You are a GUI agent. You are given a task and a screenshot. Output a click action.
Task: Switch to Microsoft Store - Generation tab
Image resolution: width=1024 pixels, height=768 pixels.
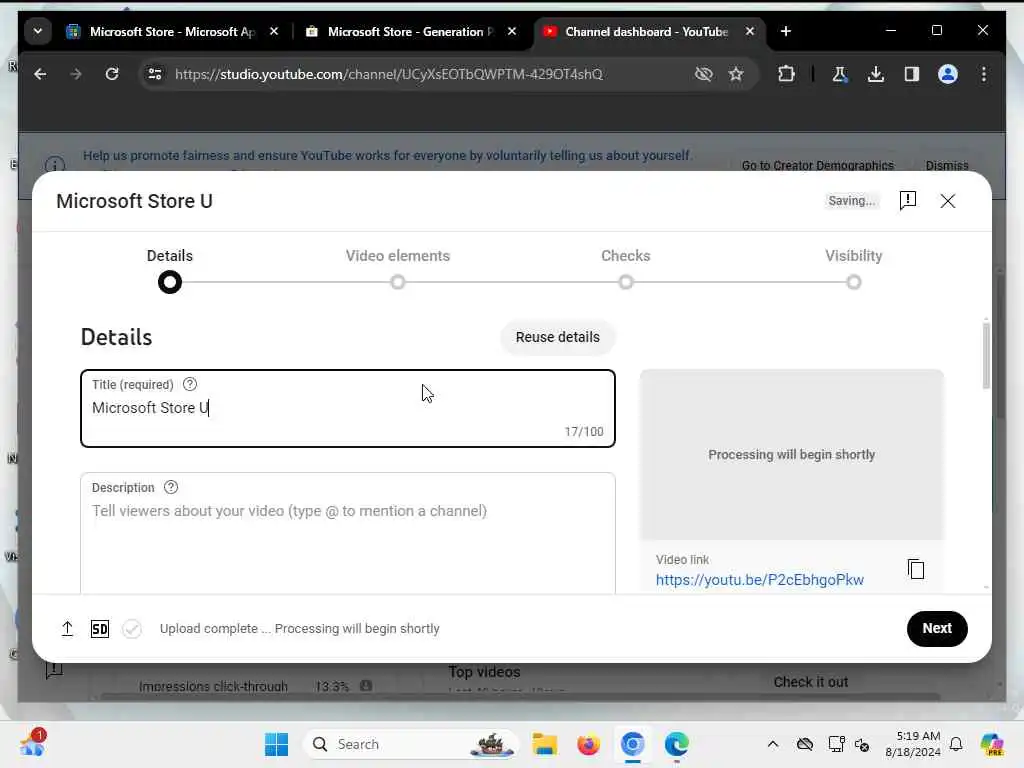411,31
